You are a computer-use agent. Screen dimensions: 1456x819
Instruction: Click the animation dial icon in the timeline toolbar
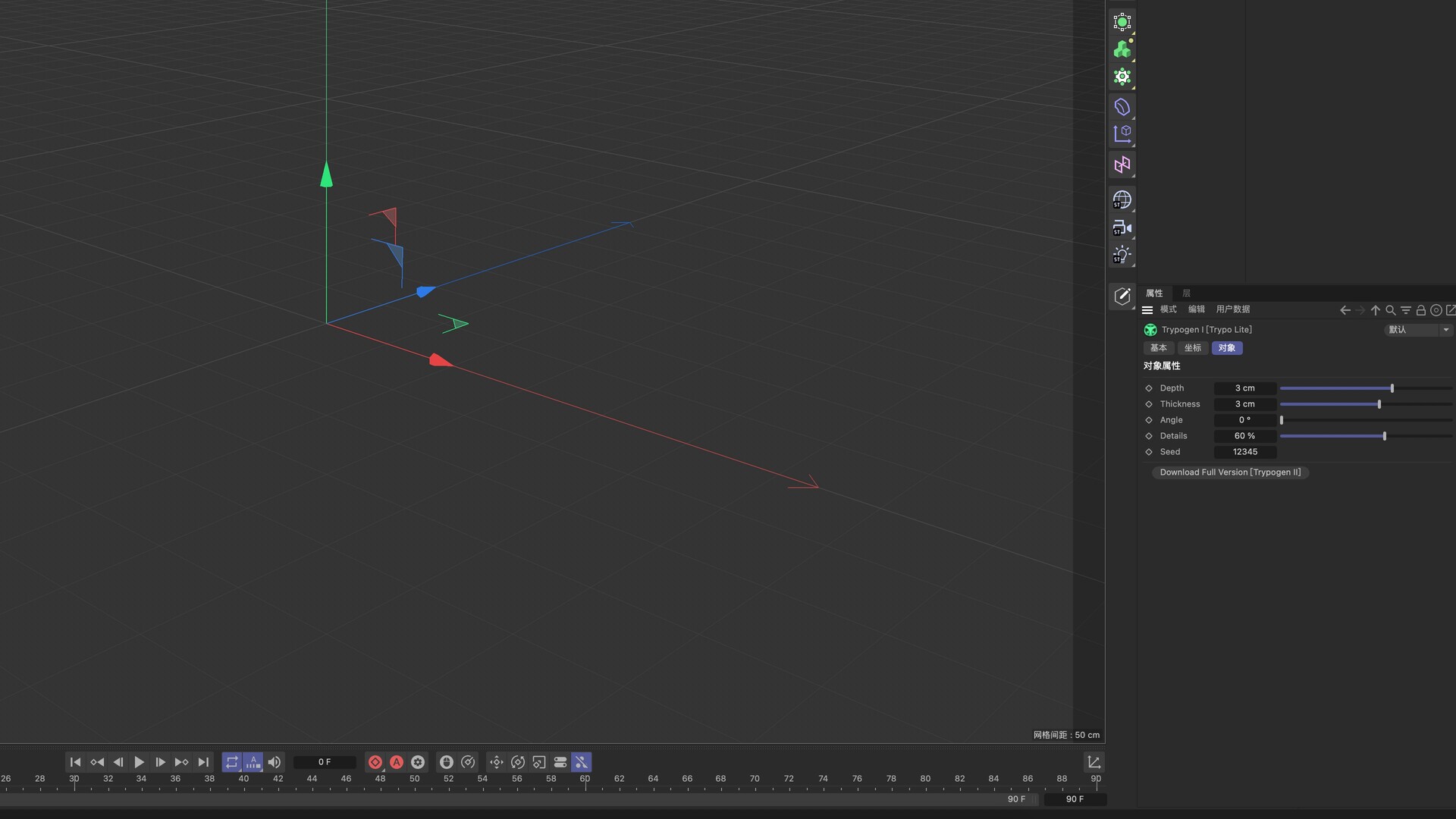[468, 762]
